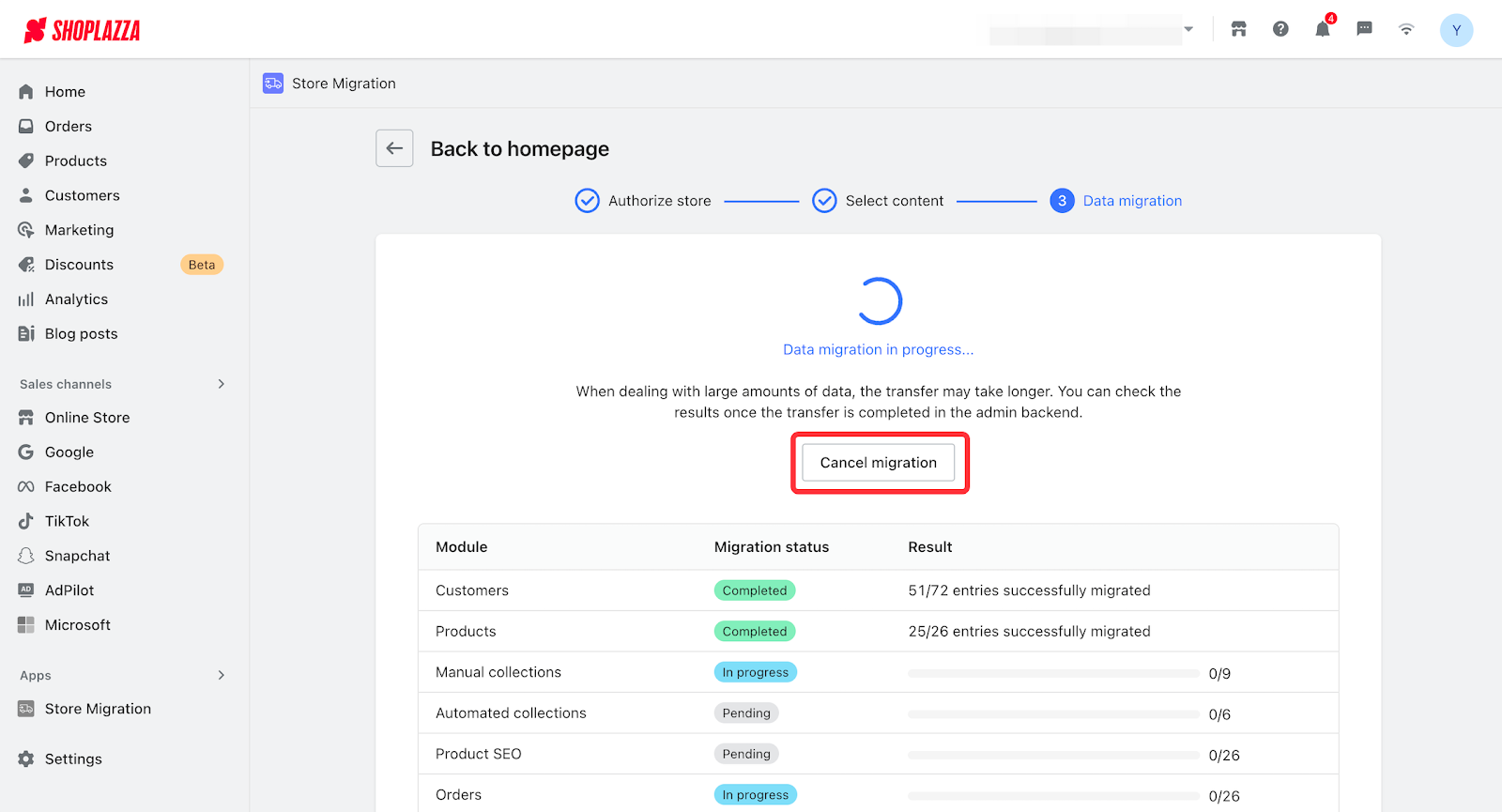Go to Orders in the sidebar
The height and width of the screenshot is (812, 1502).
coord(68,127)
